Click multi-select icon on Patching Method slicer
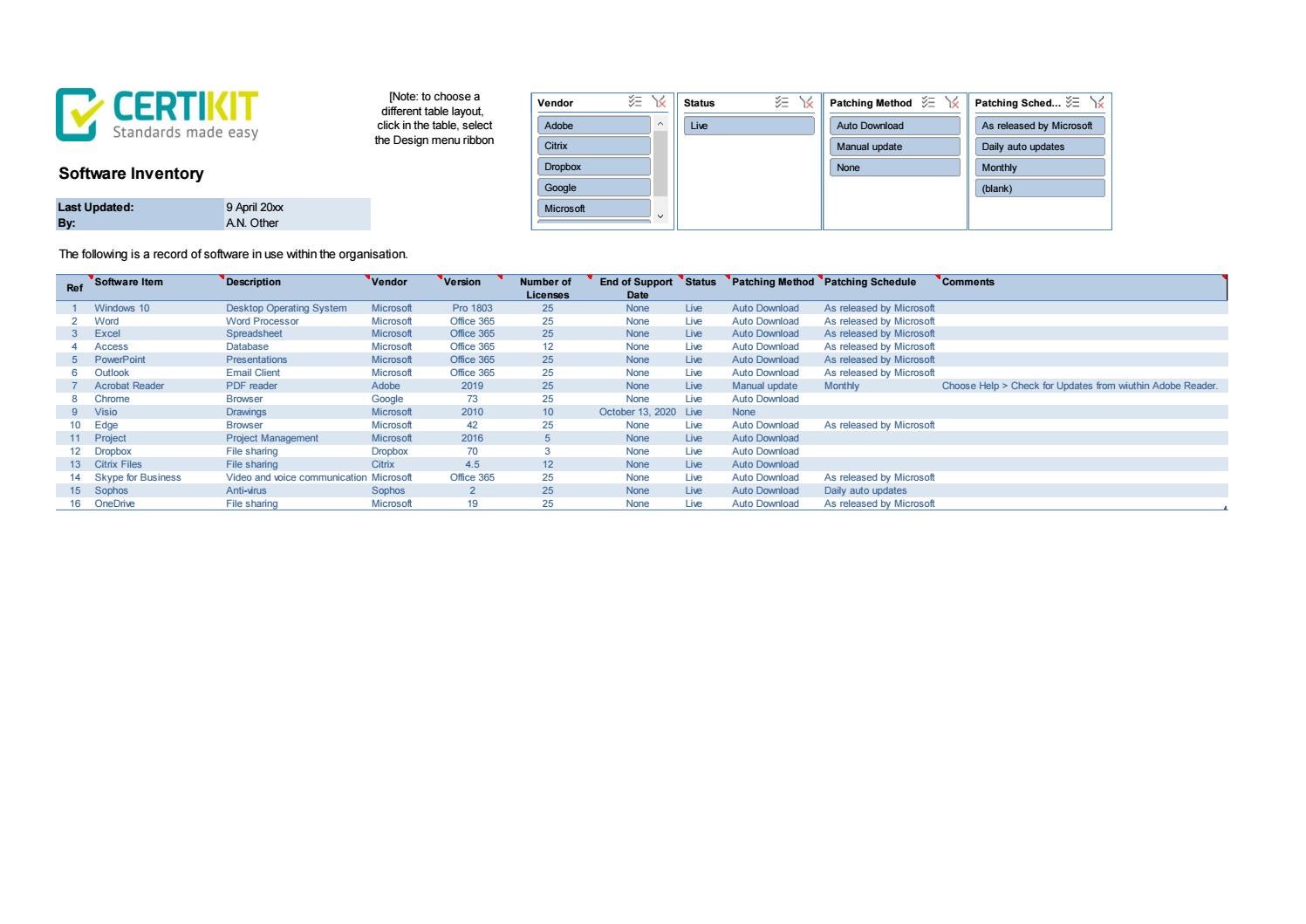1306x924 pixels. coord(927,103)
